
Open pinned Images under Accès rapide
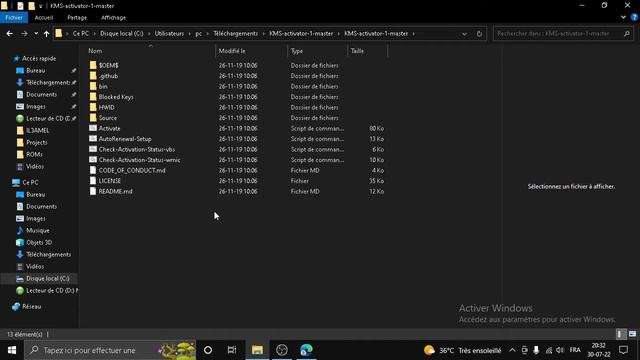[x=36, y=107]
